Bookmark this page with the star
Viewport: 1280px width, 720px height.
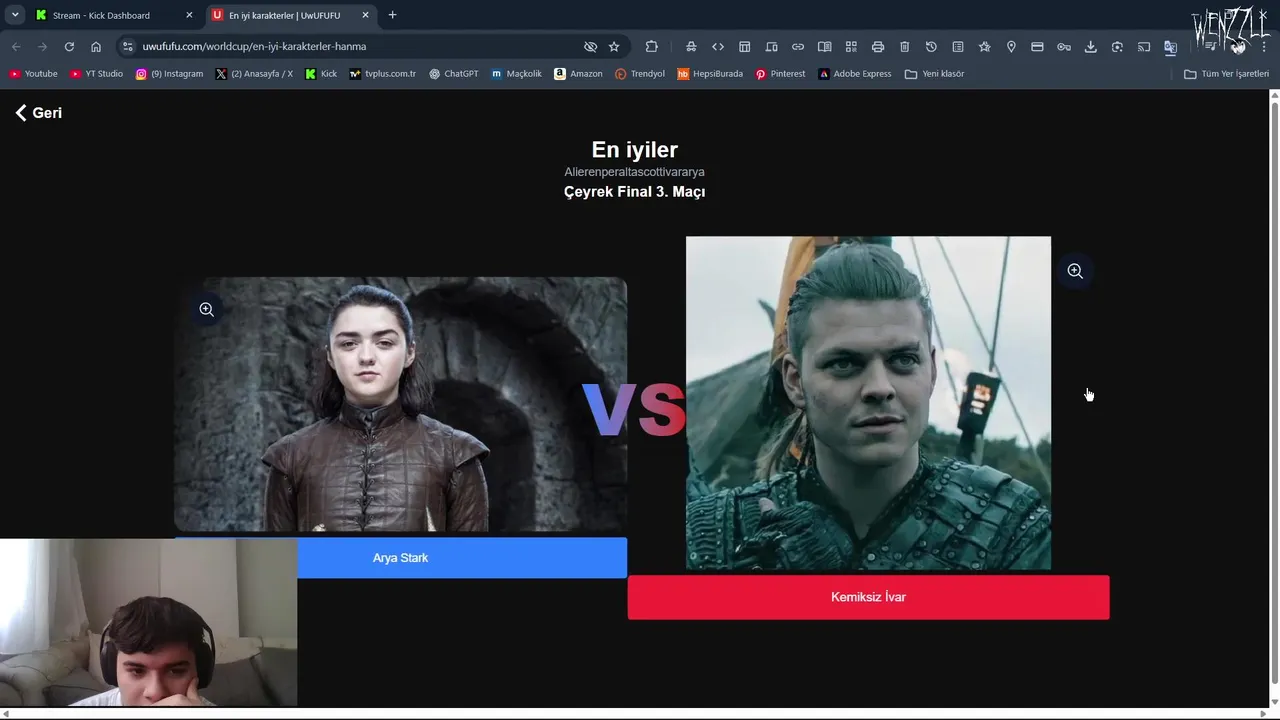coord(614,46)
